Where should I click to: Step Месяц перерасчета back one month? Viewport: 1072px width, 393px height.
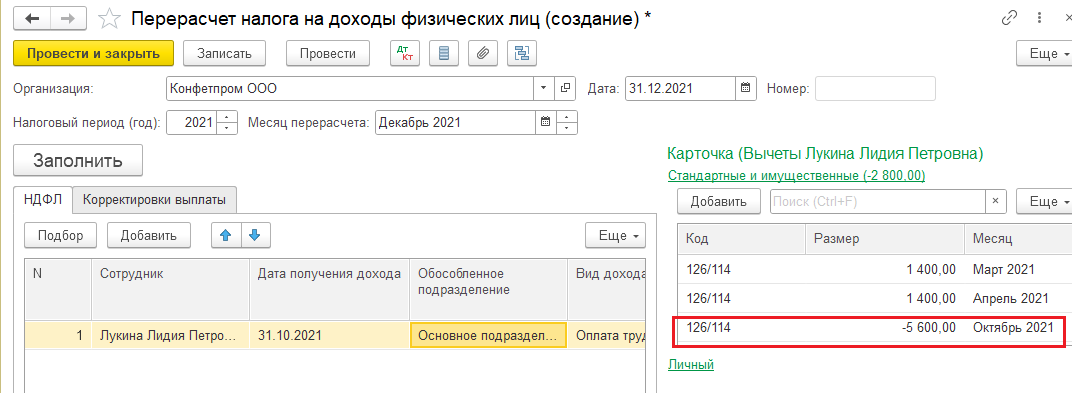tap(567, 128)
